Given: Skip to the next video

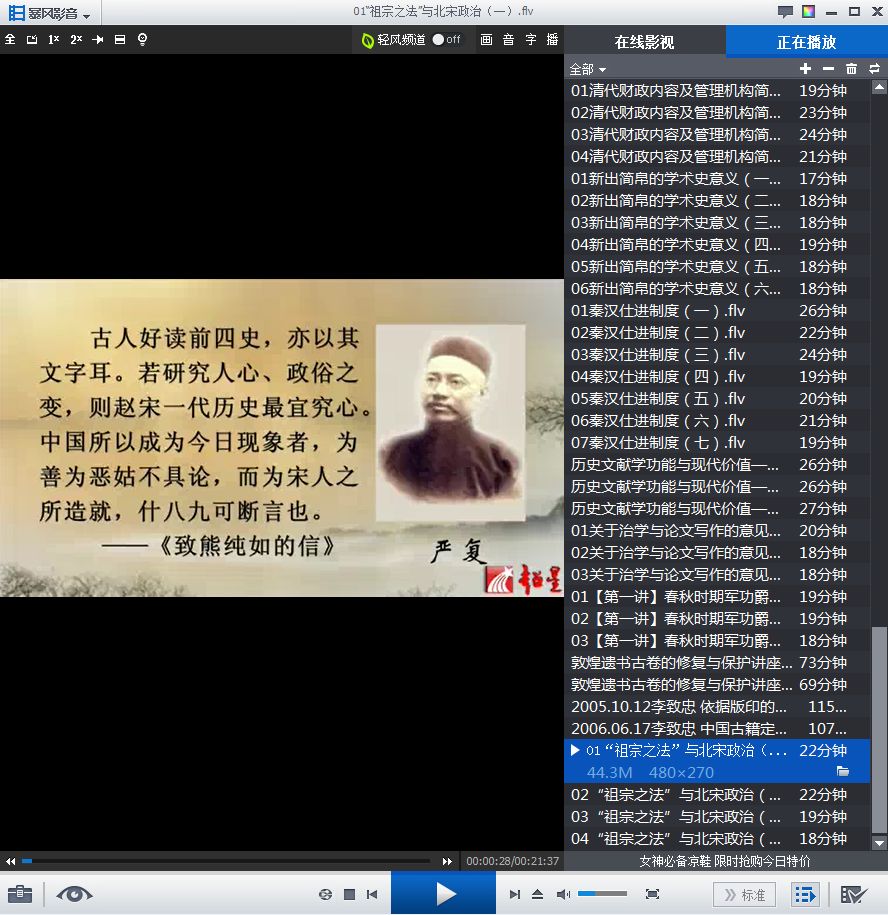Looking at the screenshot, I should (515, 894).
